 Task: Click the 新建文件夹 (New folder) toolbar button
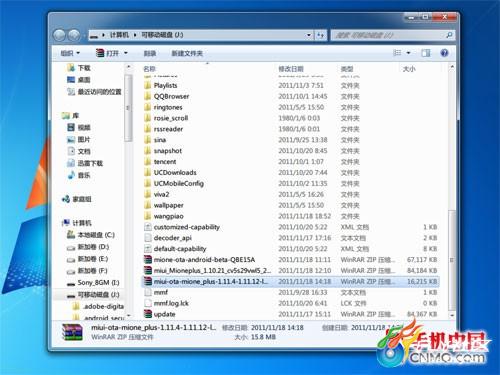point(187,53)
